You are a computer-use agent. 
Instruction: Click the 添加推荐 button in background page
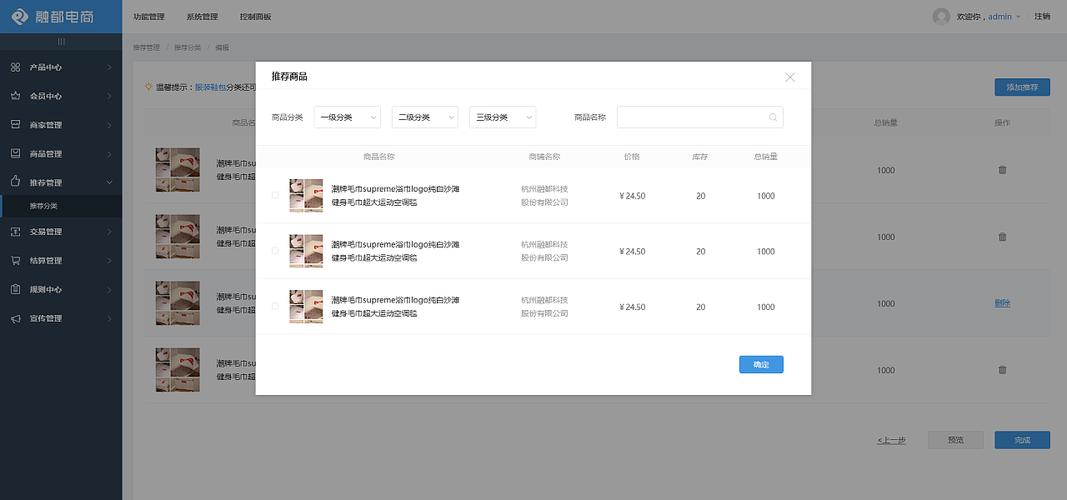click(1022, 87)
